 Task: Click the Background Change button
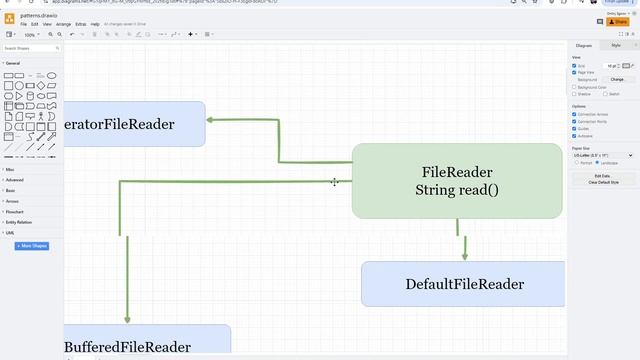click(x=617, y=80)
